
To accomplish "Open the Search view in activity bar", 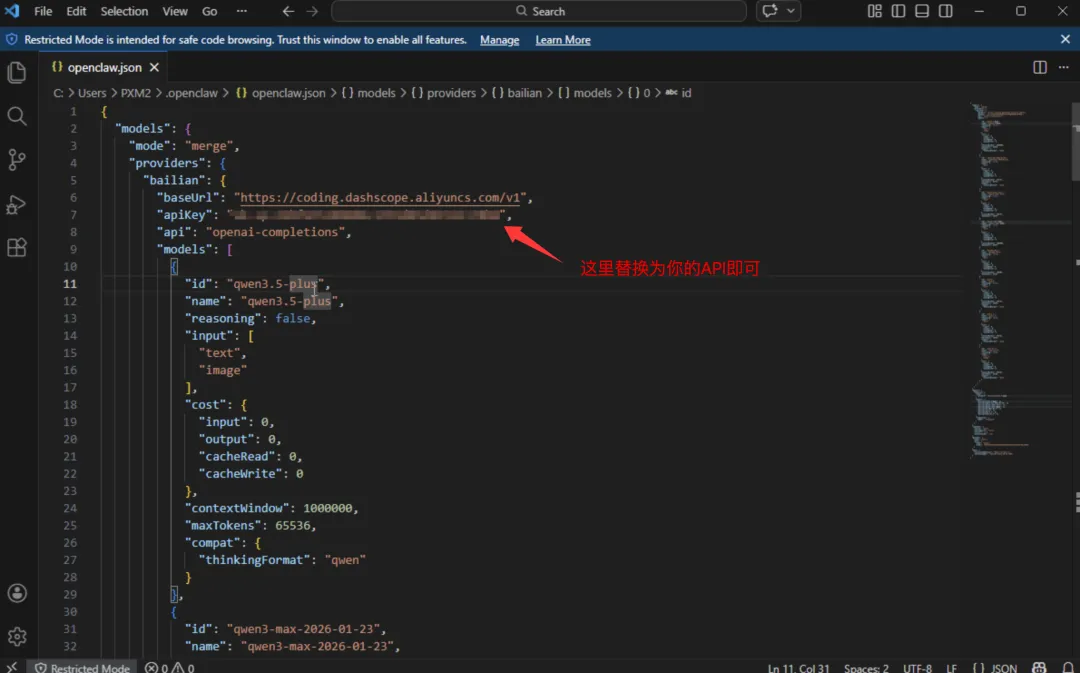I will pyautogui.click(x=17, y=116).
